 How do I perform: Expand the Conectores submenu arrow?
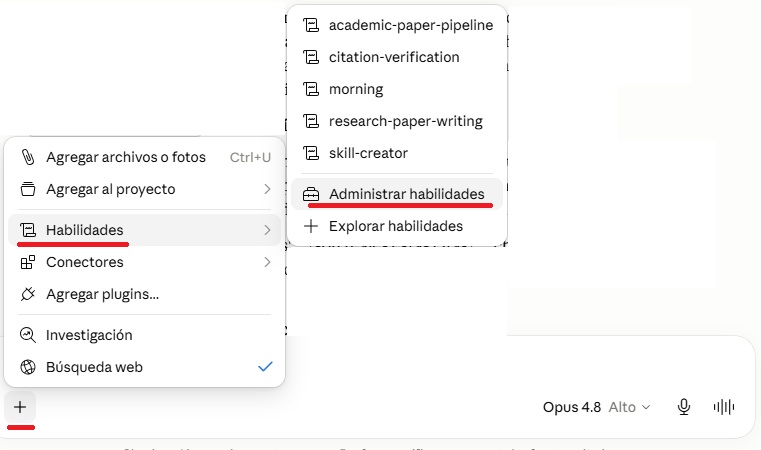point(267,262)
